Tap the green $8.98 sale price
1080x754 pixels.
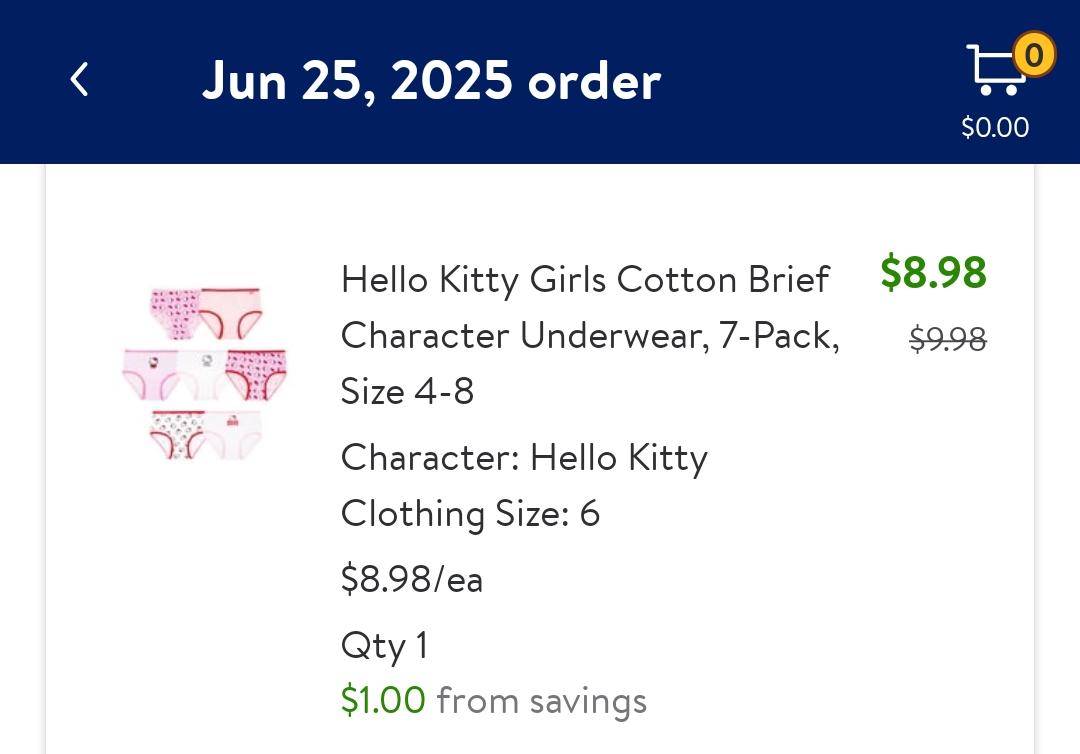click(x=933, y=272)
